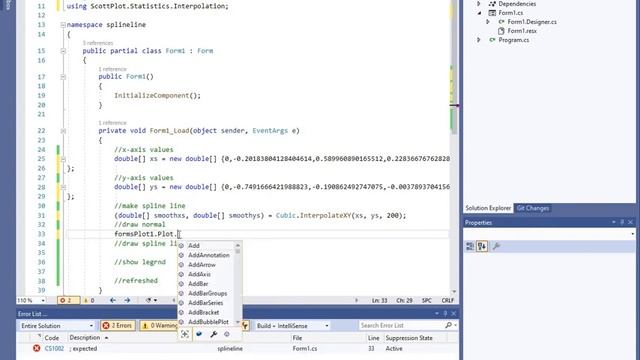Select Form1.Designer.cs file

(532, 22)
